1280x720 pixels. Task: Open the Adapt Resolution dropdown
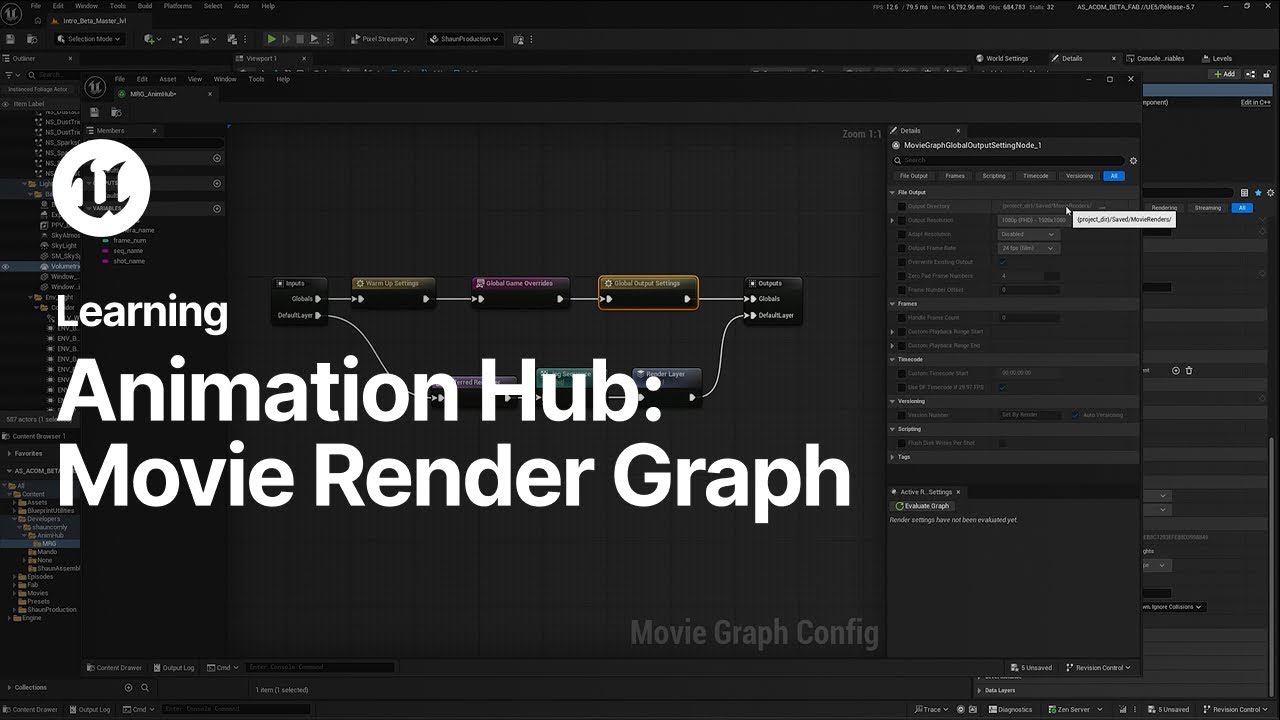[1028, 234]
